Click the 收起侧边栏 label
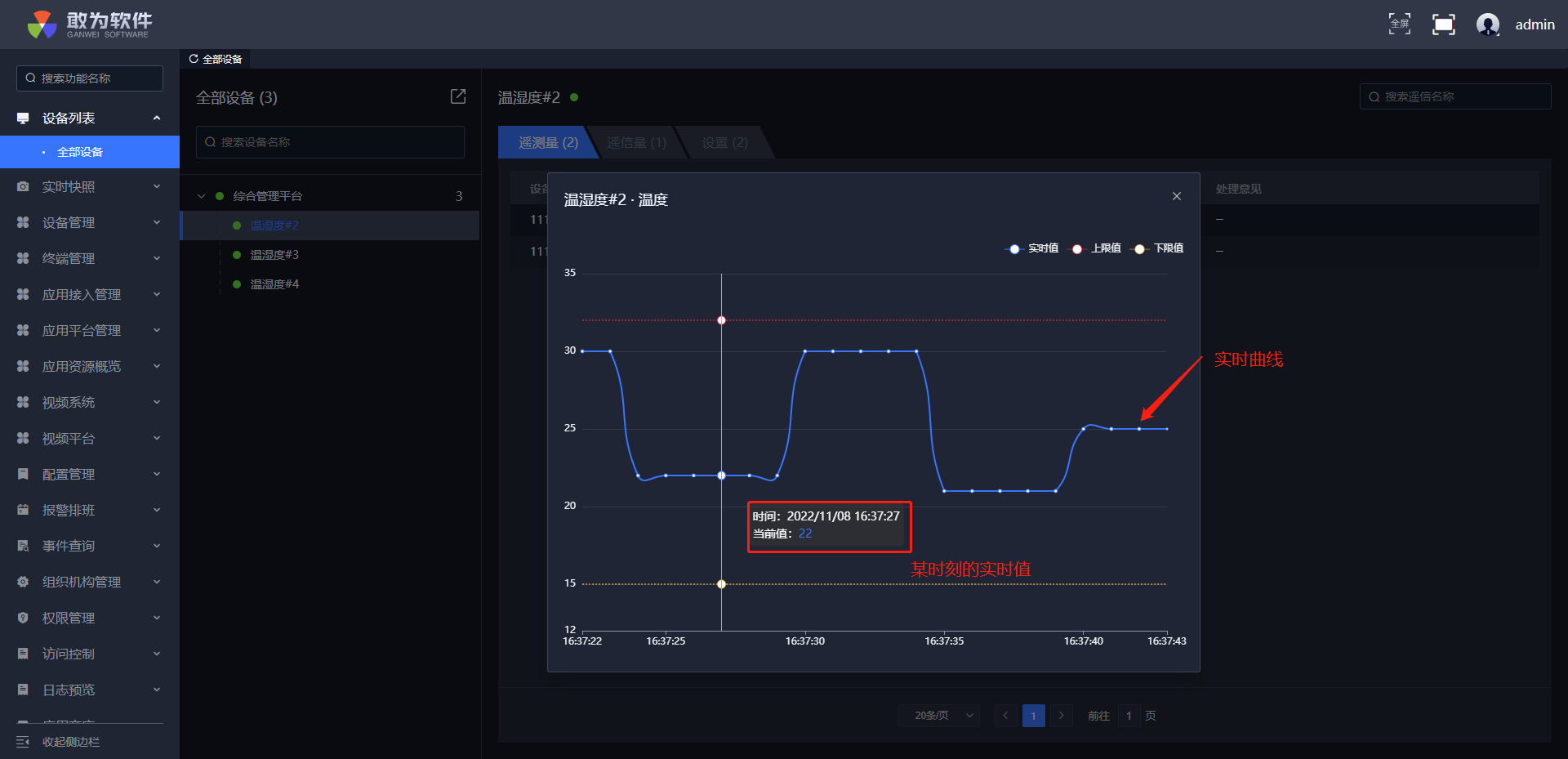This screenshot has width=1568, height=759. [71, 742]
